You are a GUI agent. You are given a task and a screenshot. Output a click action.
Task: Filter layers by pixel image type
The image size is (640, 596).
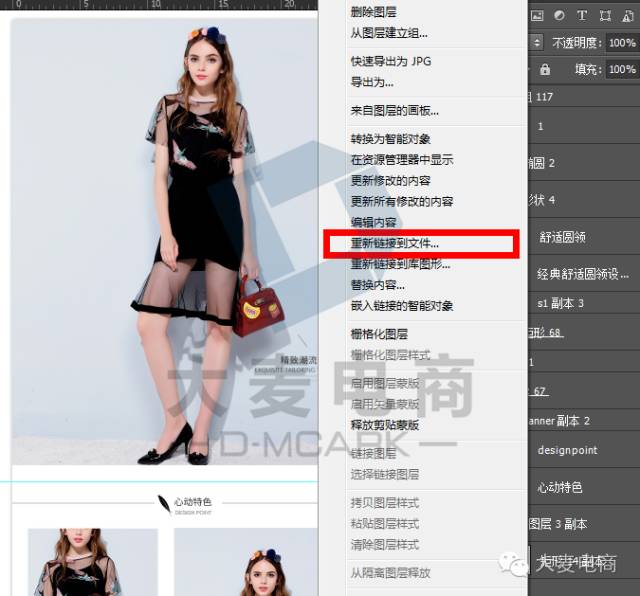click(537, 16)
